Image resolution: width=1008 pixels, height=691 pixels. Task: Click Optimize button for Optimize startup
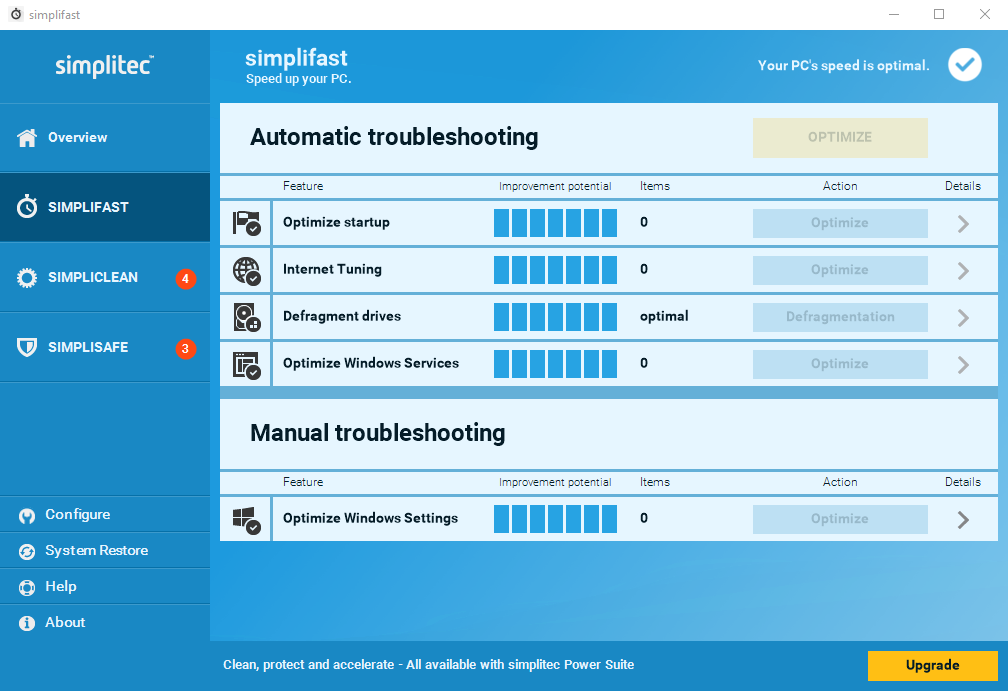pos(840,223)
